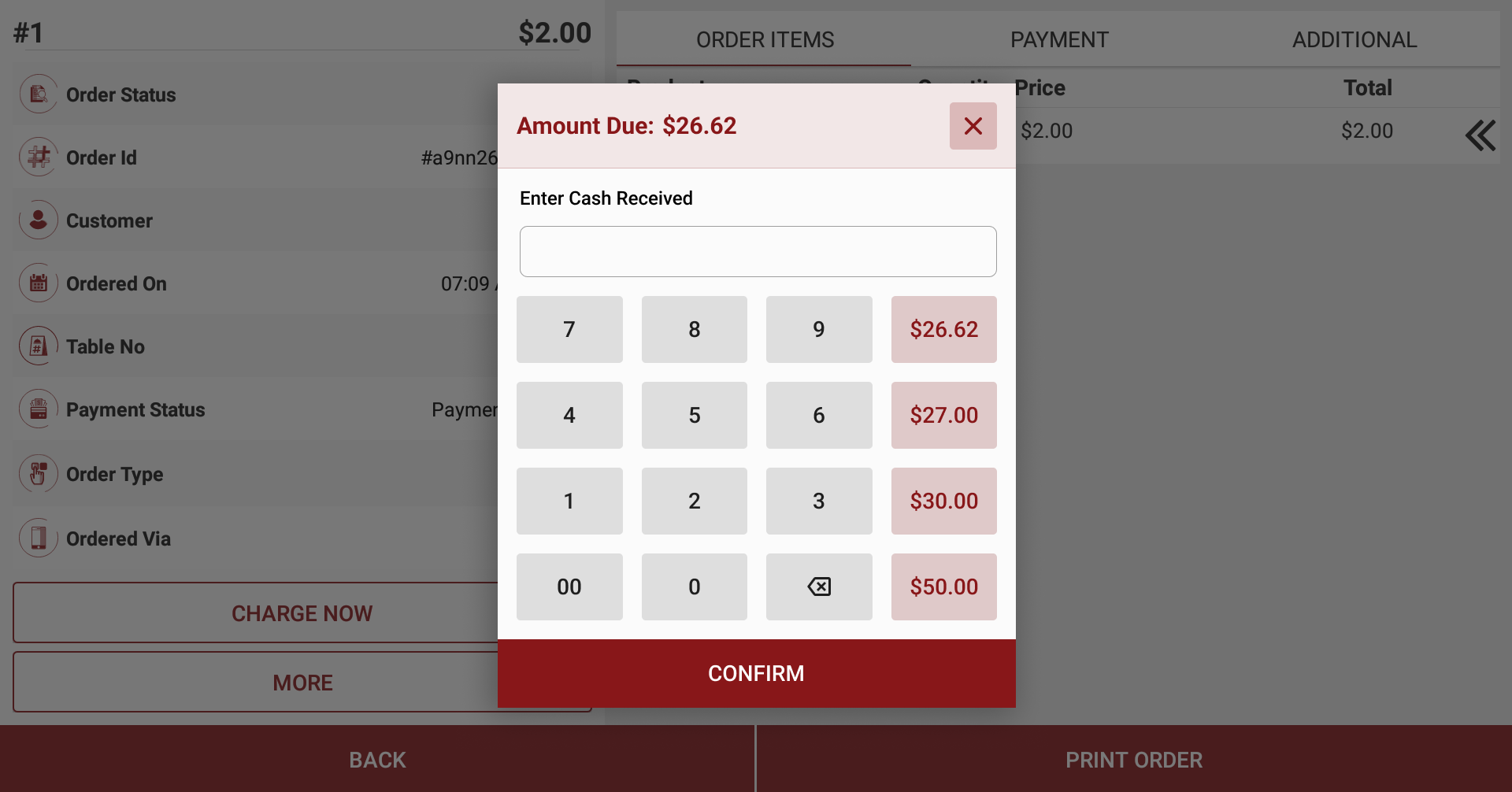This screenshot has width=1512, height=792.
Task: Select the $50.00 quick amount
Action: pyautogui.click(x=943, y=587)
